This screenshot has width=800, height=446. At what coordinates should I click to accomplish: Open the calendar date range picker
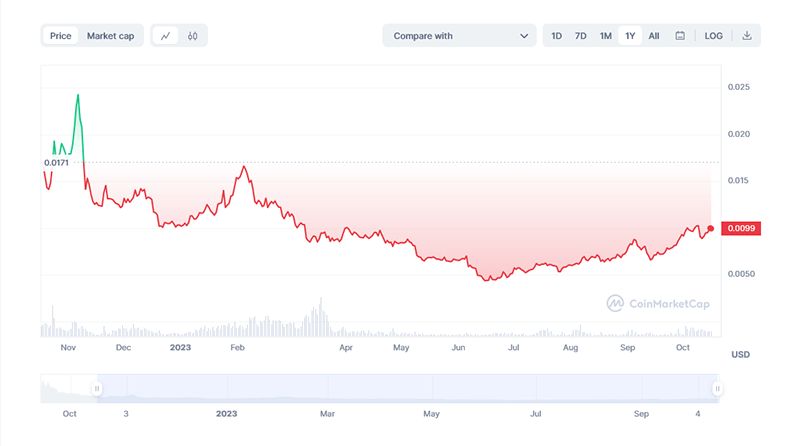(680, 36)
